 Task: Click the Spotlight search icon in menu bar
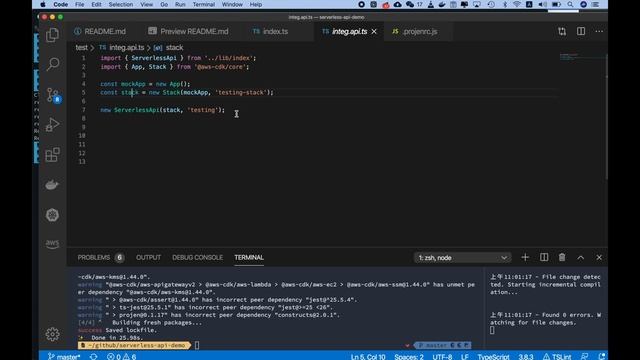point(570,4)
